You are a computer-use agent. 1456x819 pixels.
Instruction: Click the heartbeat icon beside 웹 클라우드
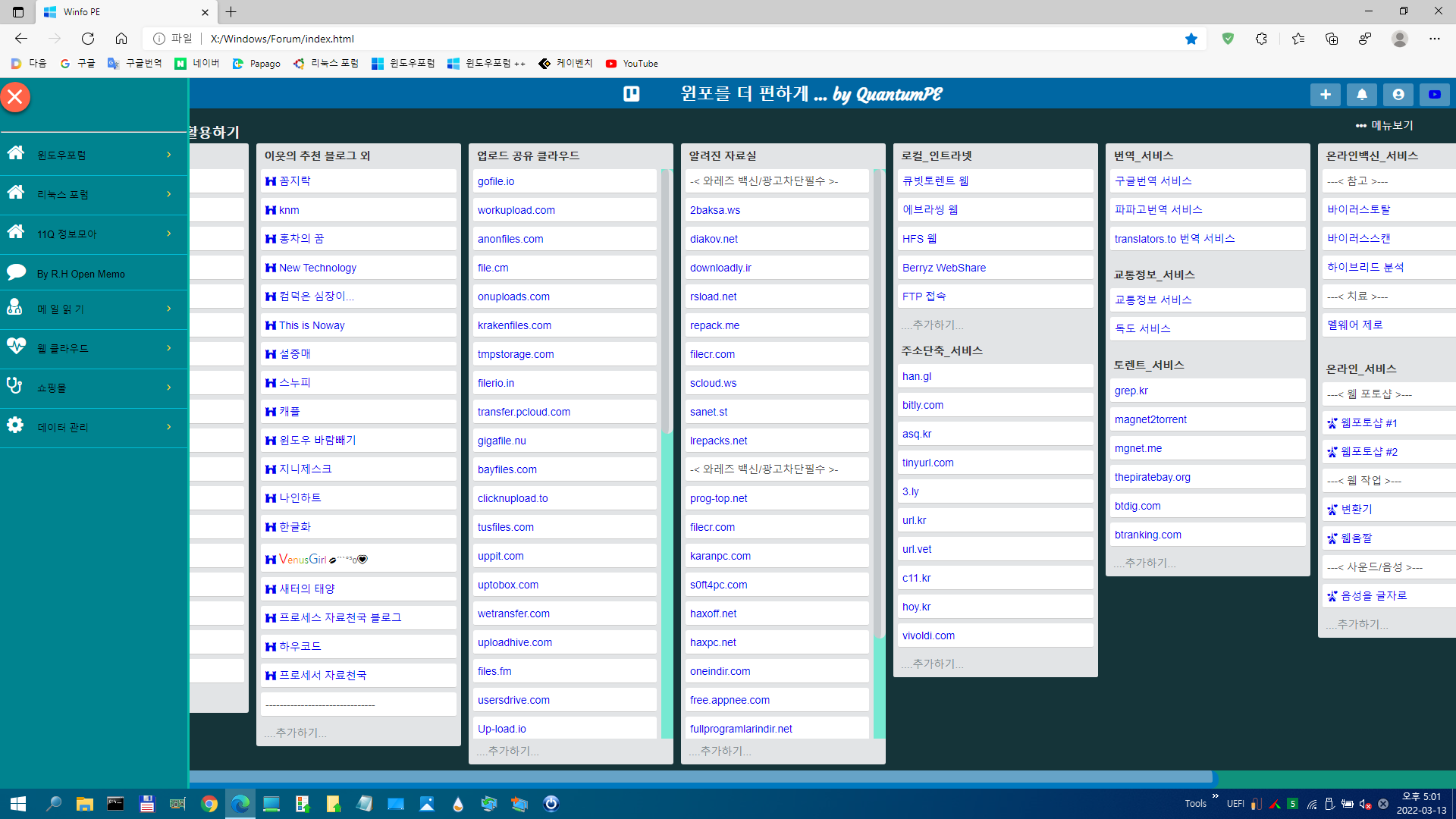click(16, 346)
